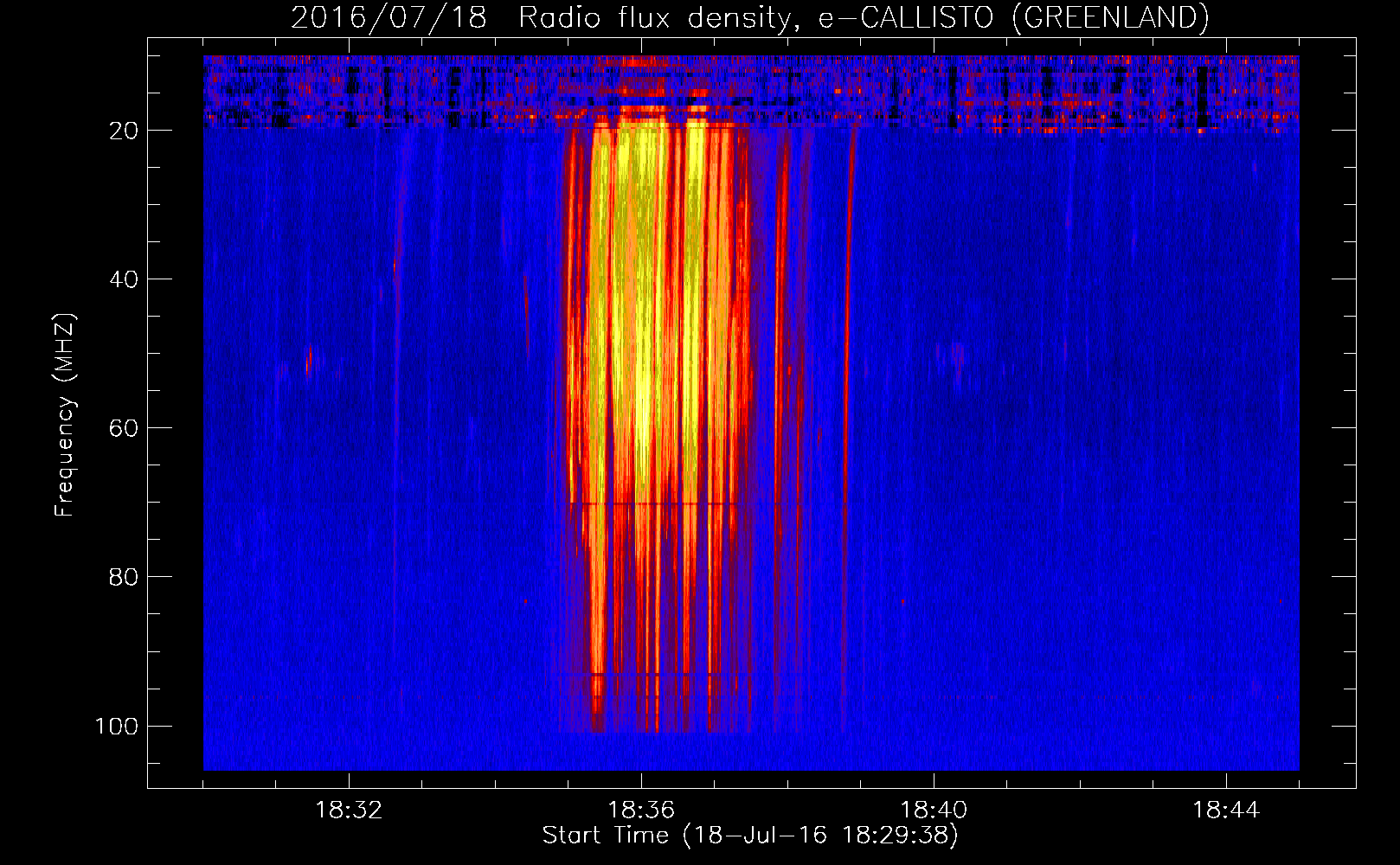Click the 40 frequency tick label
The height and width of the screenshot is (865, 1400).
124,279
